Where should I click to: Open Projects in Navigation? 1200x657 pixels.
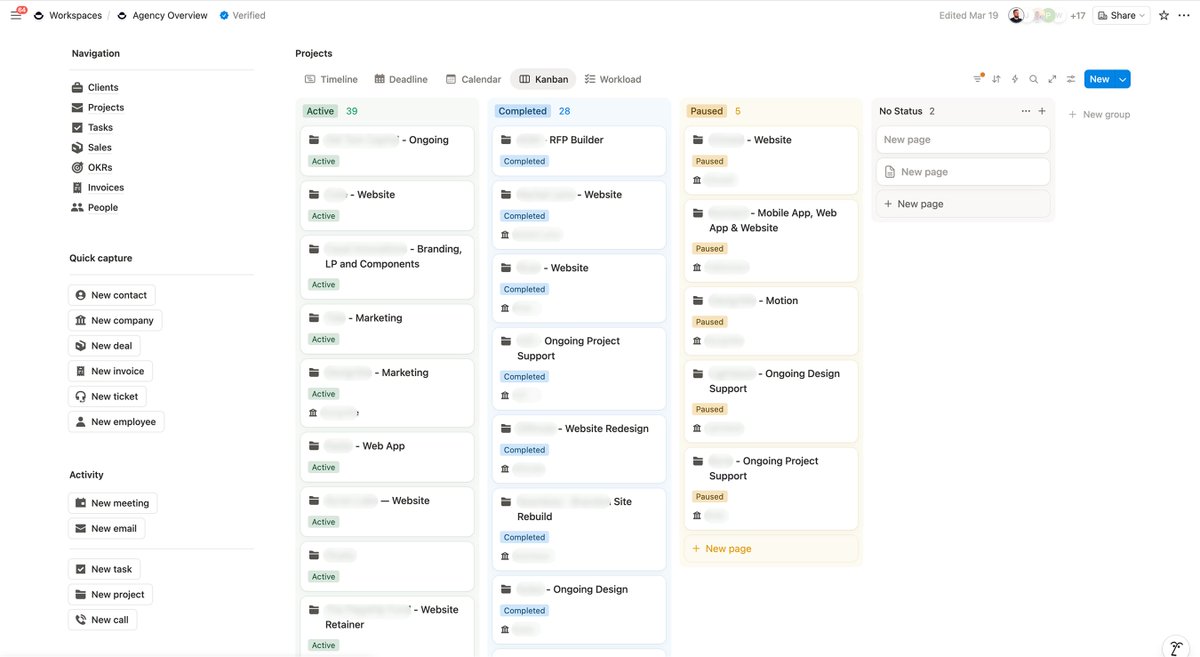98,108
